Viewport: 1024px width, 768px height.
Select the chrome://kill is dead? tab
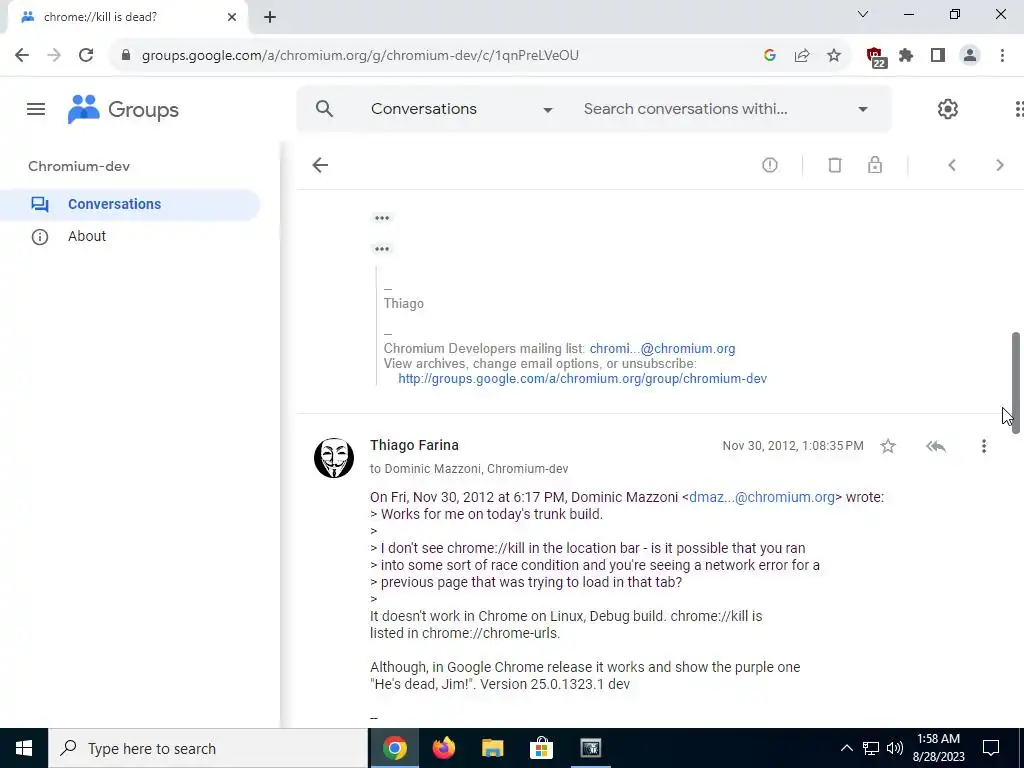(x=127, y=17)
